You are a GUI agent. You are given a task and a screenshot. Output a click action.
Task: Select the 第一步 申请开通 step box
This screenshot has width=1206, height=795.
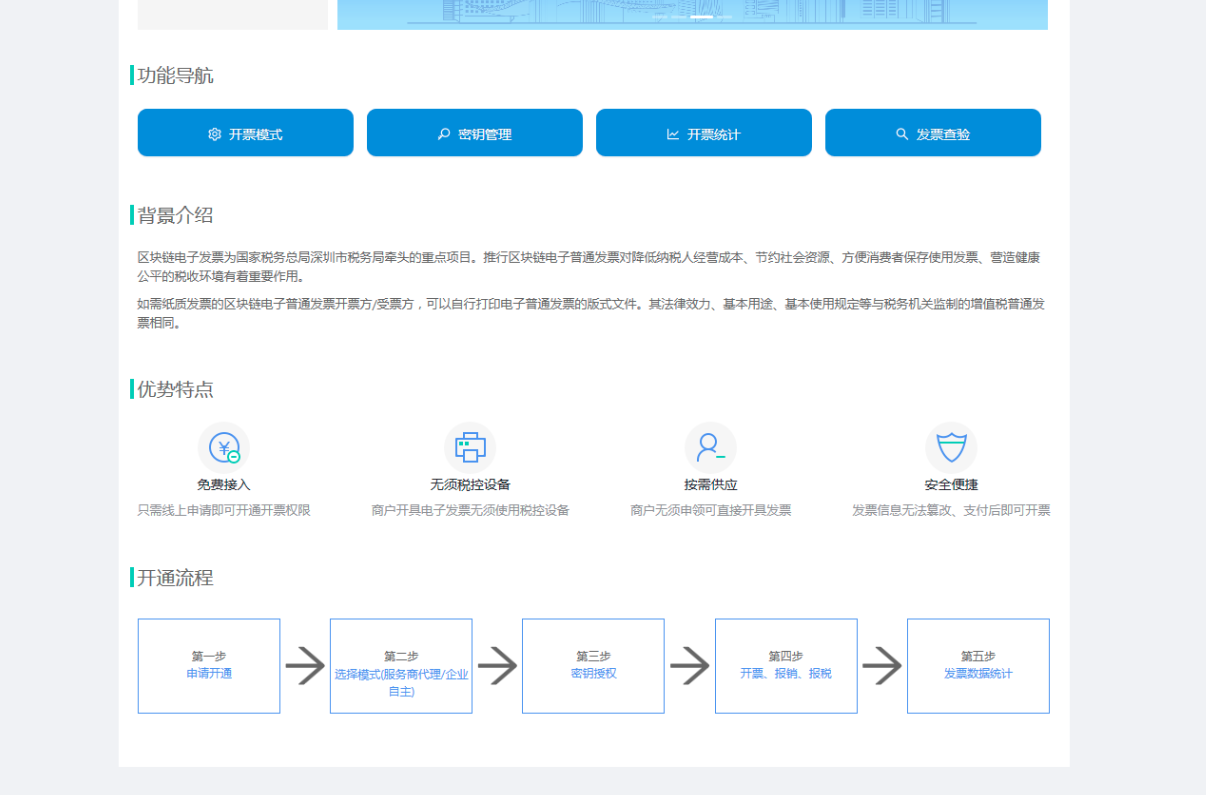tap(209, 666)
